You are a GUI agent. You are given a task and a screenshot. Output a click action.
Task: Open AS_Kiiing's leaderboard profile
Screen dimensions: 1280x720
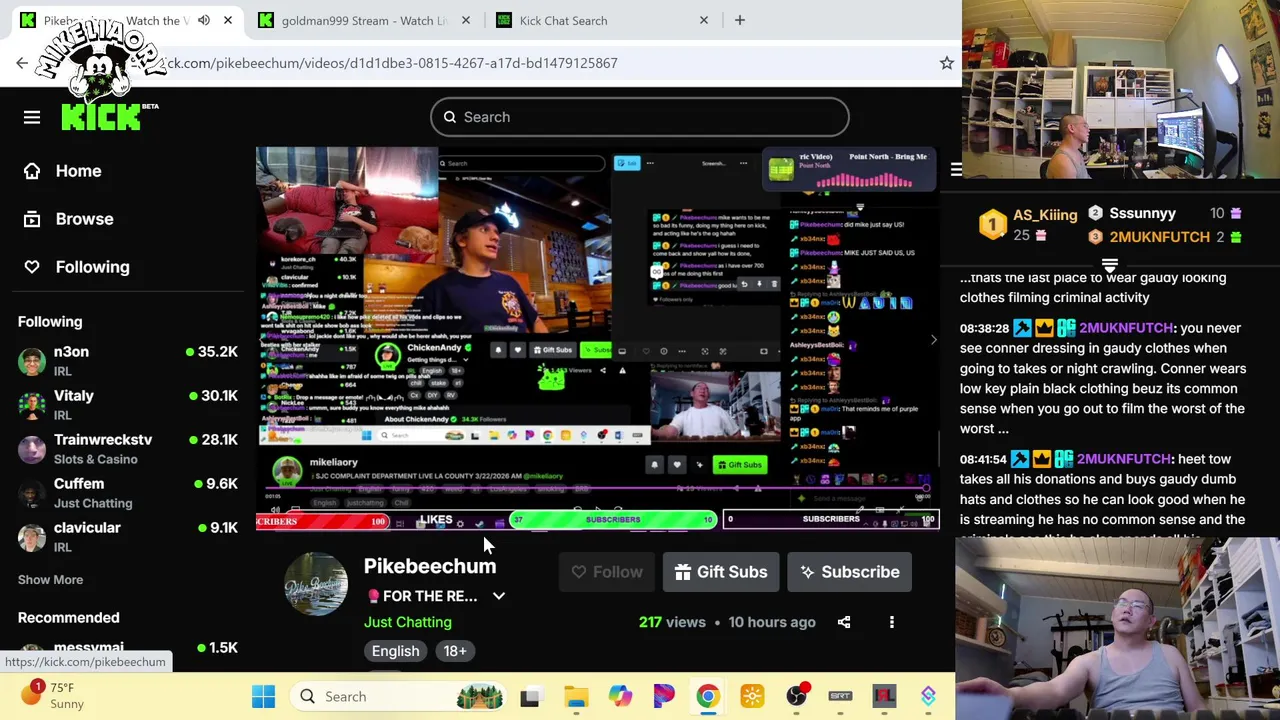1045,215
